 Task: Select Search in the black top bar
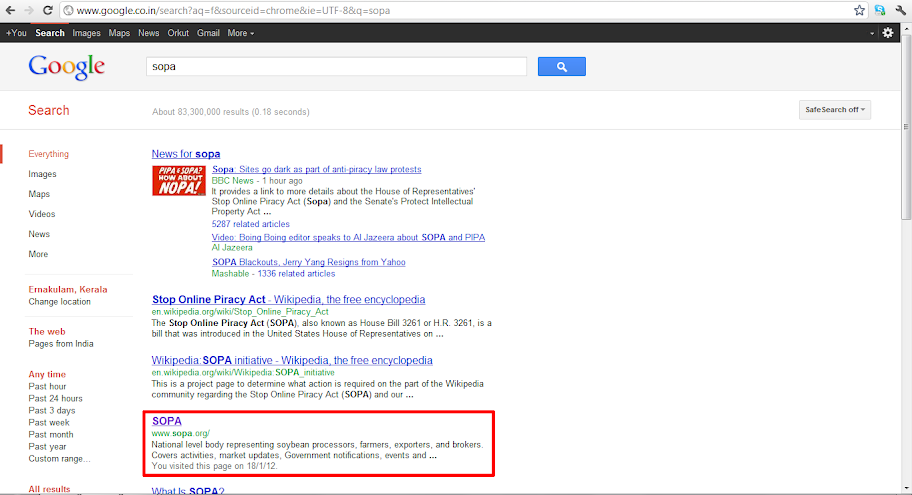tap(49, 33)
